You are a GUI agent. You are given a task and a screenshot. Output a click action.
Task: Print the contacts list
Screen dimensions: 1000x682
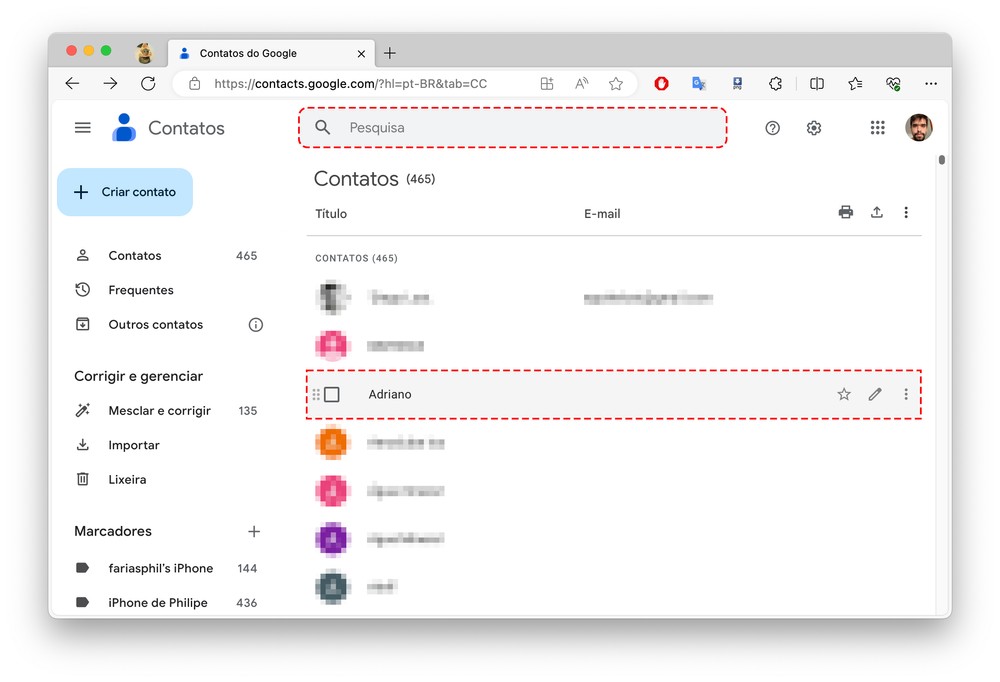pyautogui.click(x=846, y=212)
